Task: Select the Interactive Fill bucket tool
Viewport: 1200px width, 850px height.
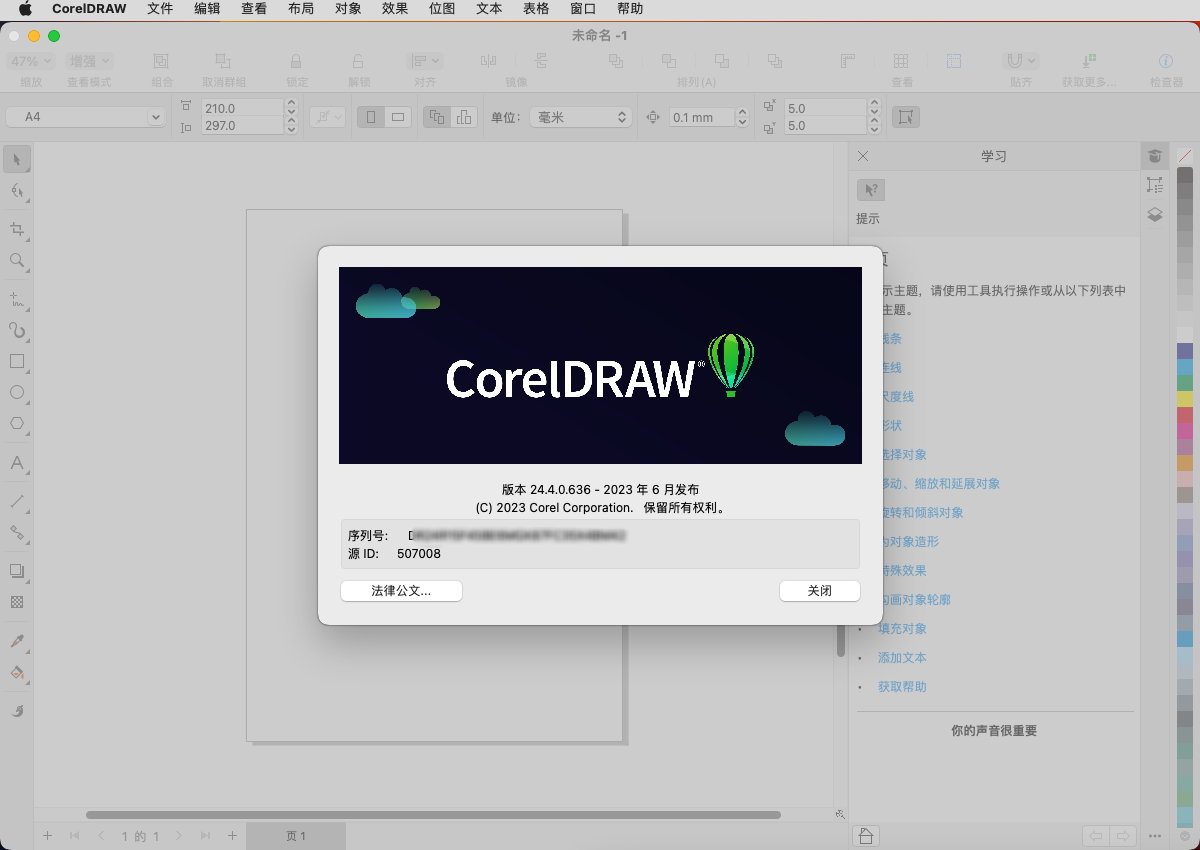Action: coord(17,672)
